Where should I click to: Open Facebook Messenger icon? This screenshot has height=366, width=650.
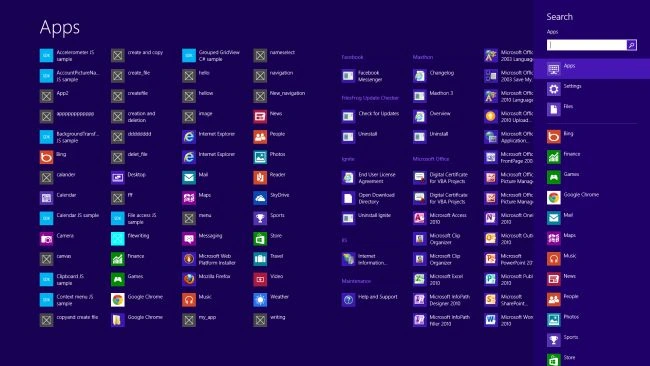348,76
